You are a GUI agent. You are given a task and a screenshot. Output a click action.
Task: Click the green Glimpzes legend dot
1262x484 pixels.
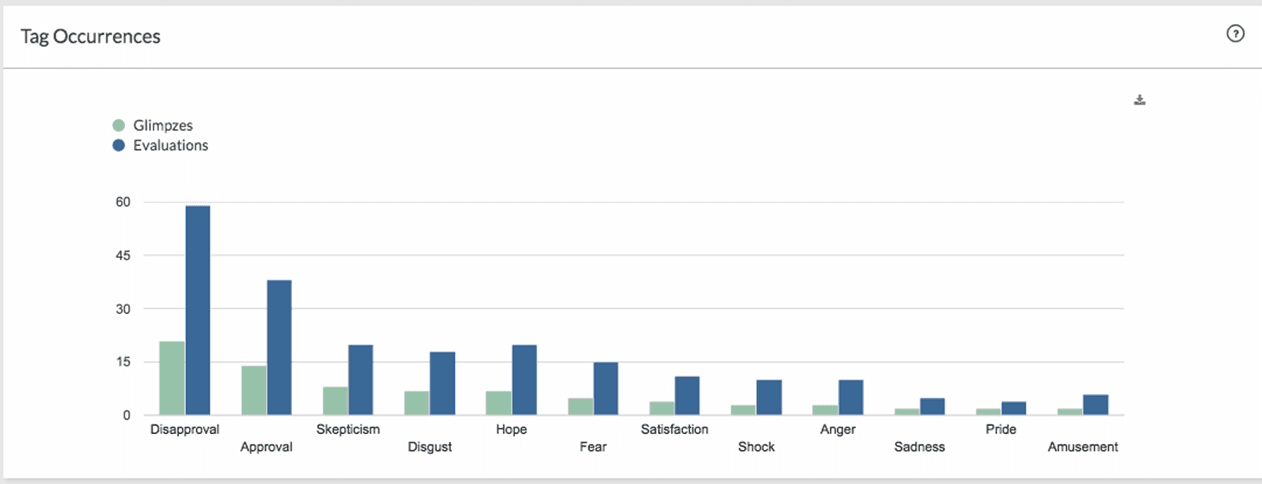(118, 126)
